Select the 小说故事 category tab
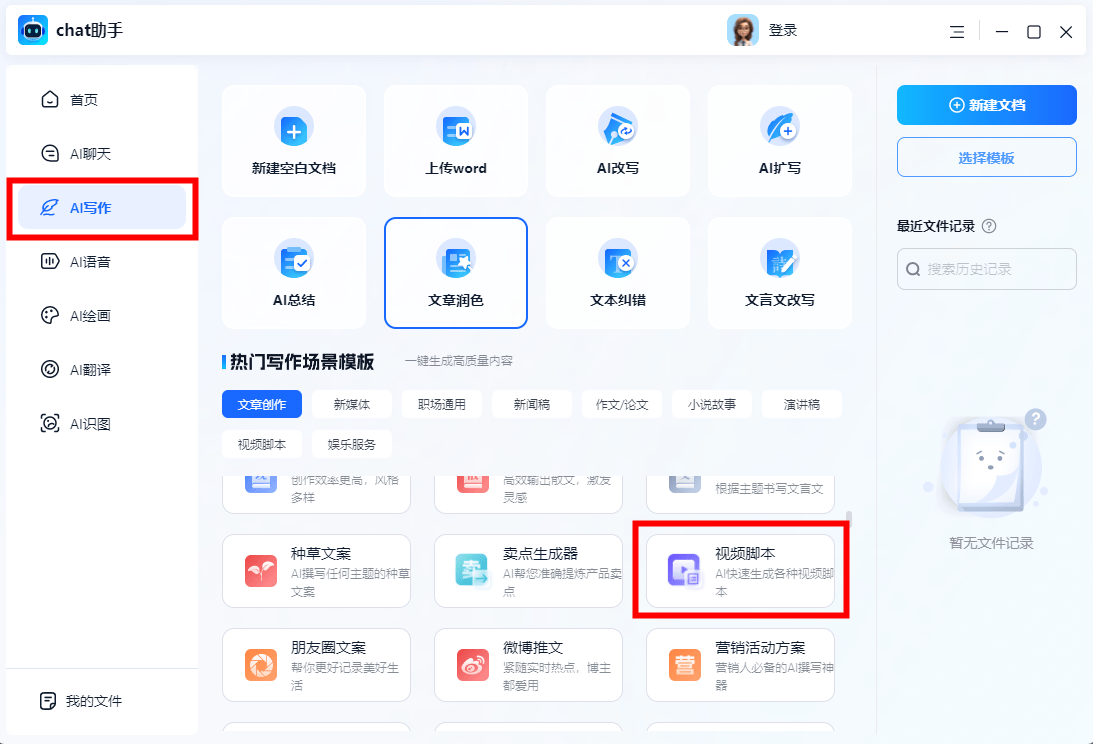1093x744 pixels. 711,404
